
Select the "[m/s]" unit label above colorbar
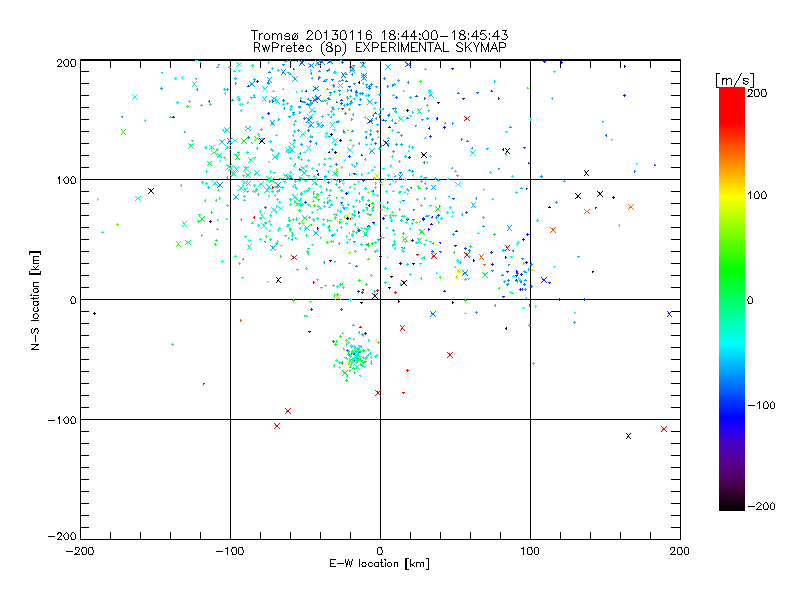point(735,80)
